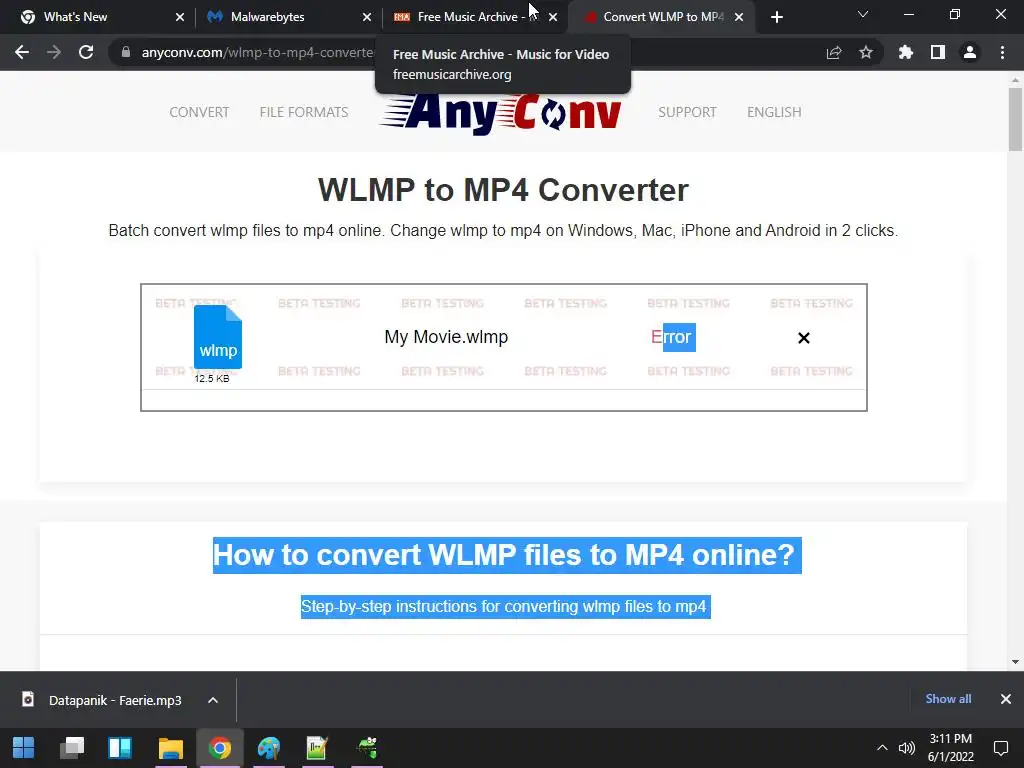Open the FILE FORMATS menu
Image resolution: width=1024 pixels, height=768 pixels.
pos(304,112)
